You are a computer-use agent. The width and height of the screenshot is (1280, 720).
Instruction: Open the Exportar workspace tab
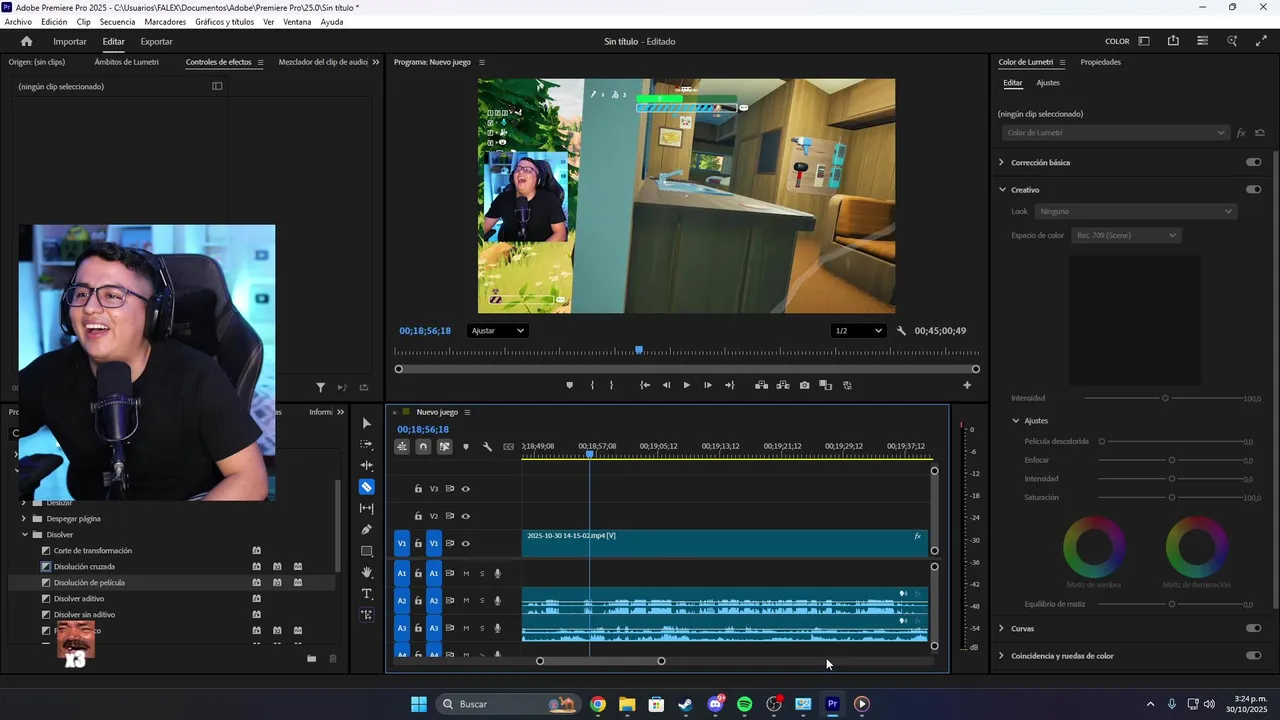[x=156, y=42]
